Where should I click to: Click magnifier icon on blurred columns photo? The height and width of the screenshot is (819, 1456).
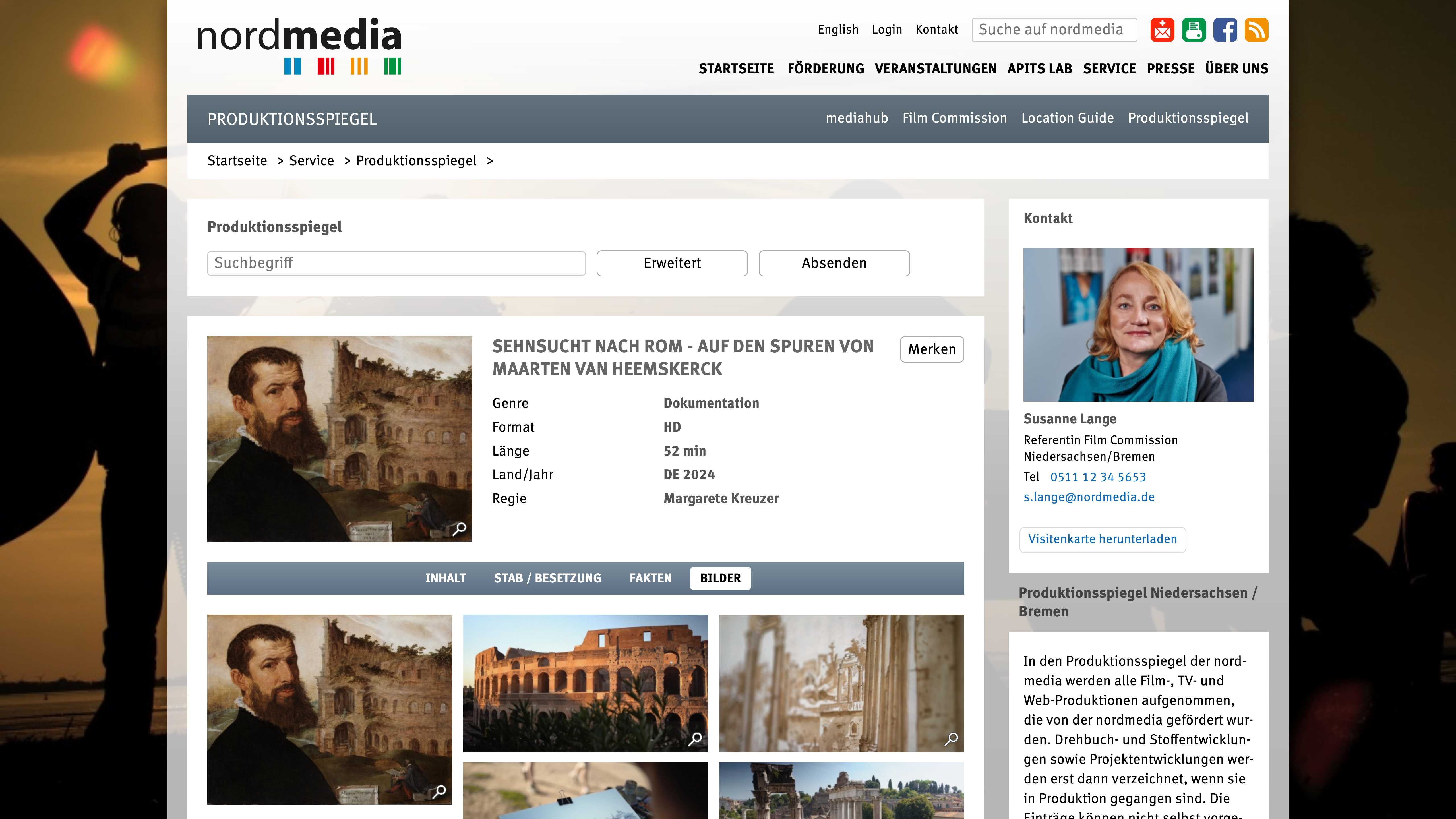pyautogui.click(x=951, y=738)
